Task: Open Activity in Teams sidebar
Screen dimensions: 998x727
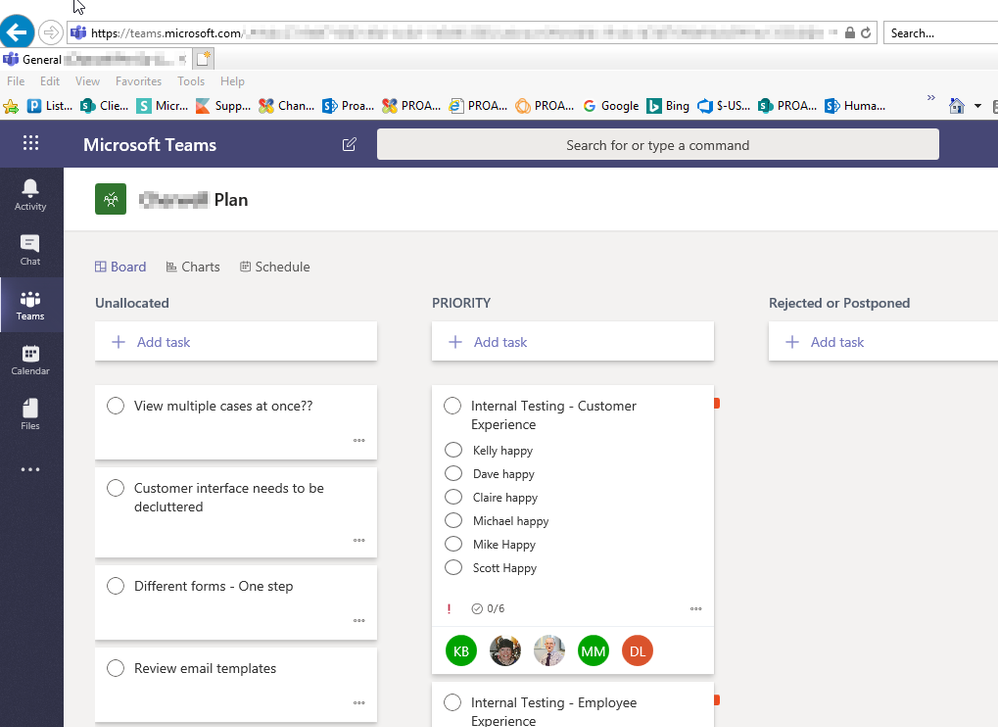Action: (31, 195)
